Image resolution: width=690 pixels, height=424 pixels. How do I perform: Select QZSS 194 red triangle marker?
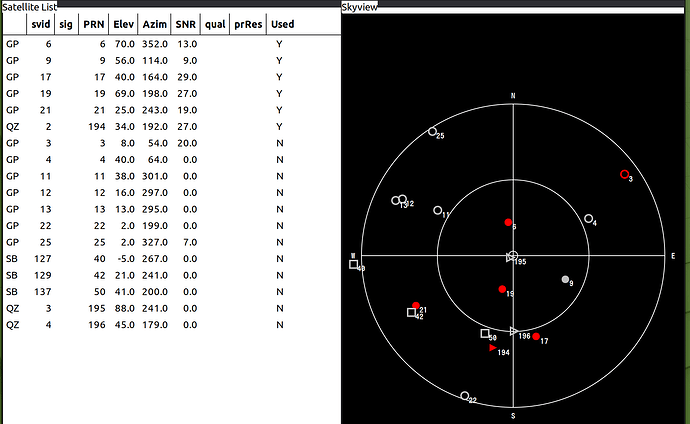click(493, 348)
